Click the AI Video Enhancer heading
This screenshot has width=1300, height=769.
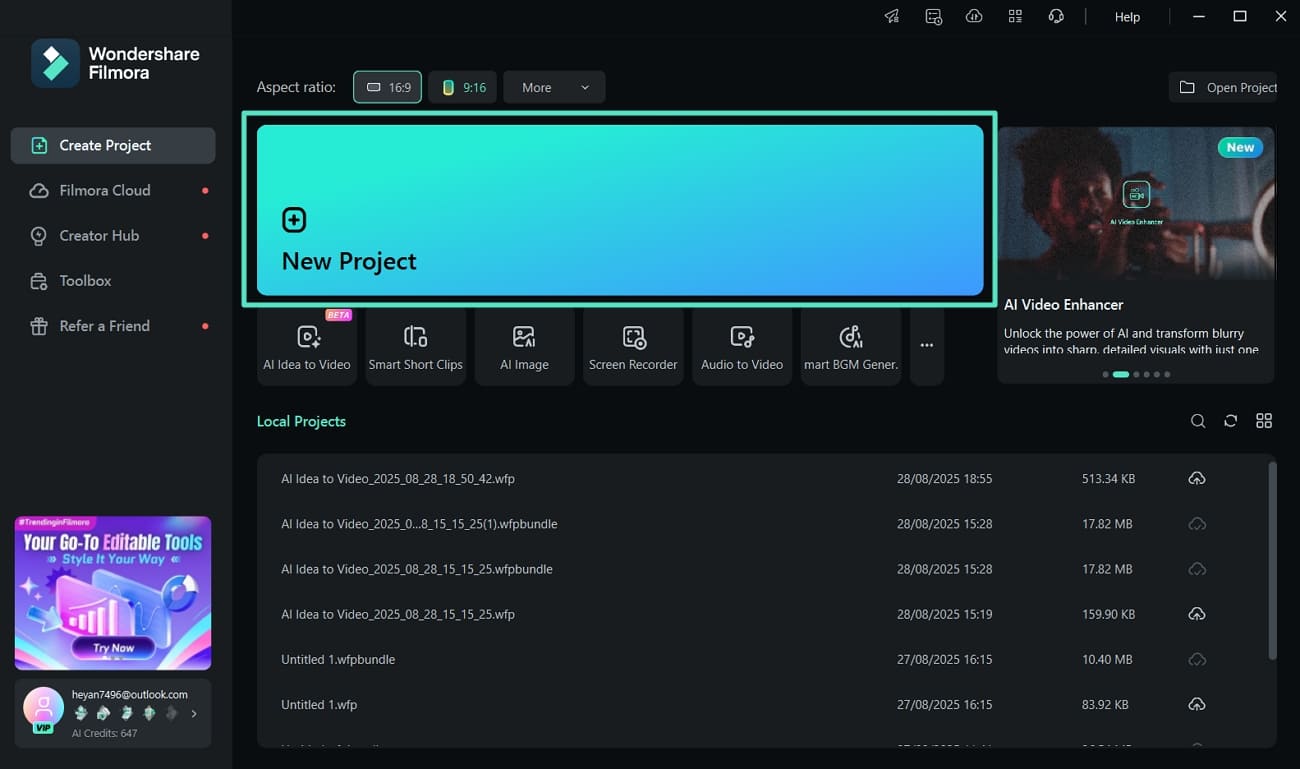[x=1063, y=304]
